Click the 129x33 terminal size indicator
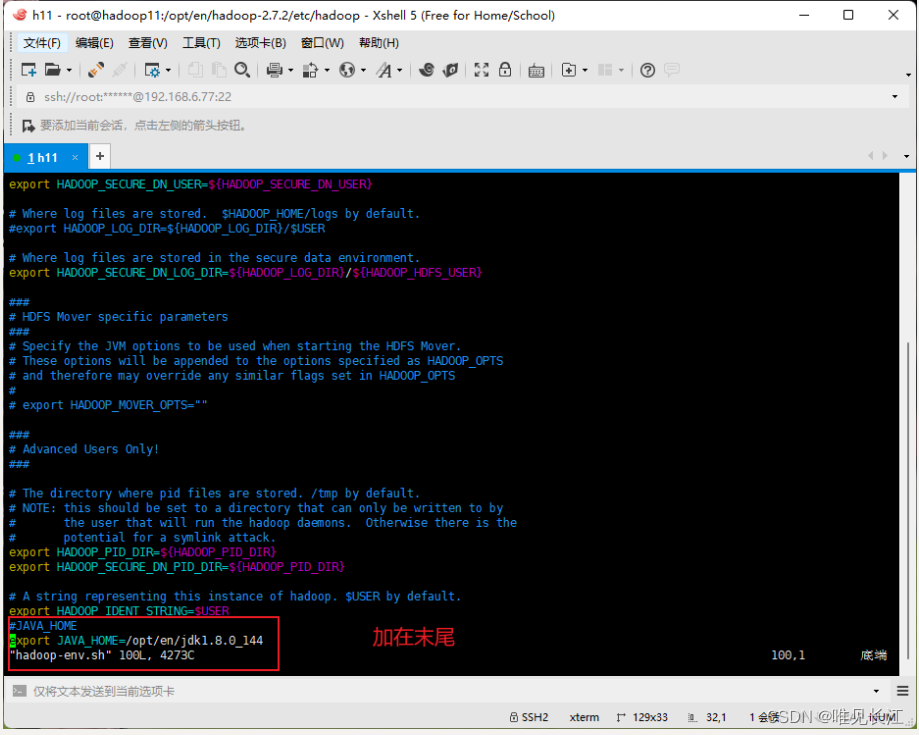This screenshot has height=735, width=919. tap(642, 717)
